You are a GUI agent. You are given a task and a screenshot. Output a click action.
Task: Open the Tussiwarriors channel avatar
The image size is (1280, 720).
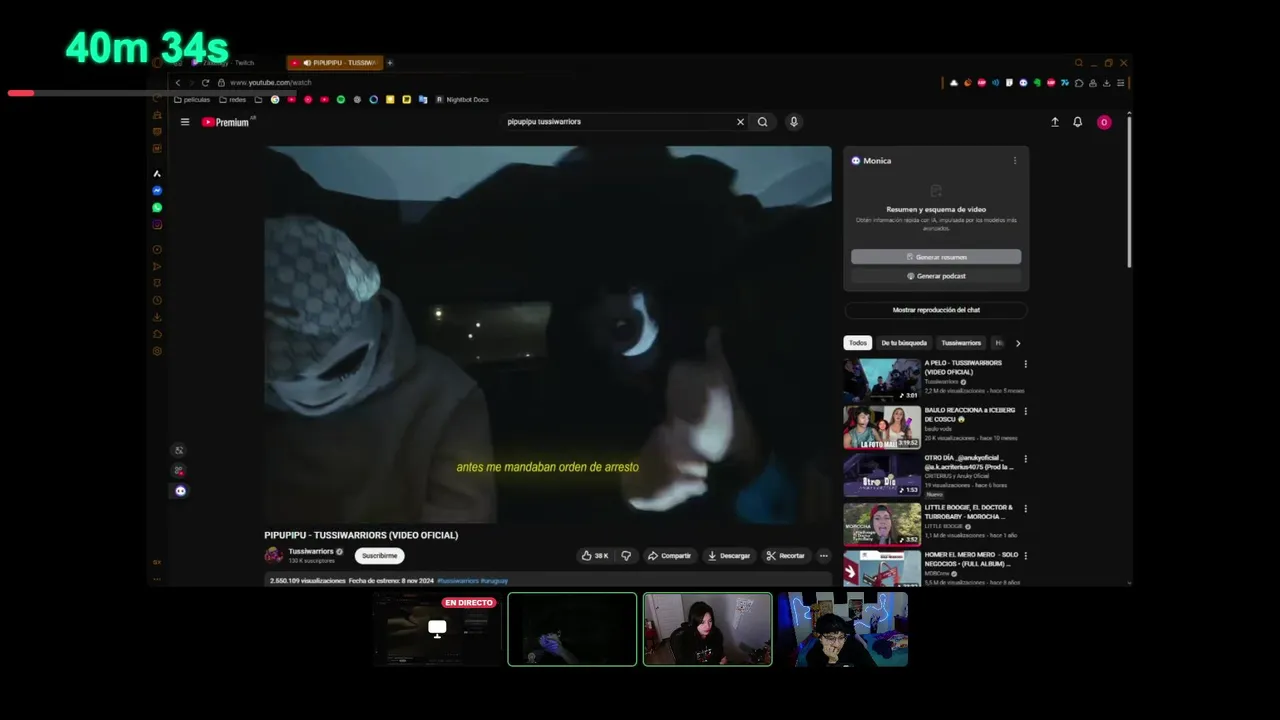tap(274, 555)
